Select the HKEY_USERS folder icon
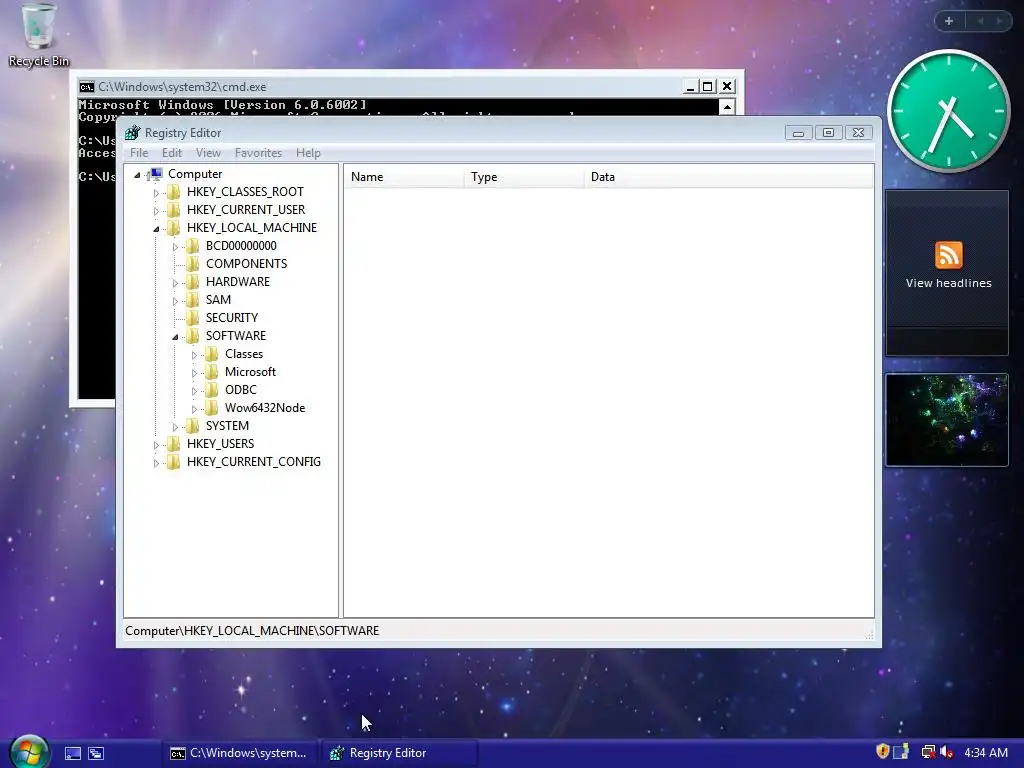Viewport: 1024px width, 768px height. tap(174, 443)
